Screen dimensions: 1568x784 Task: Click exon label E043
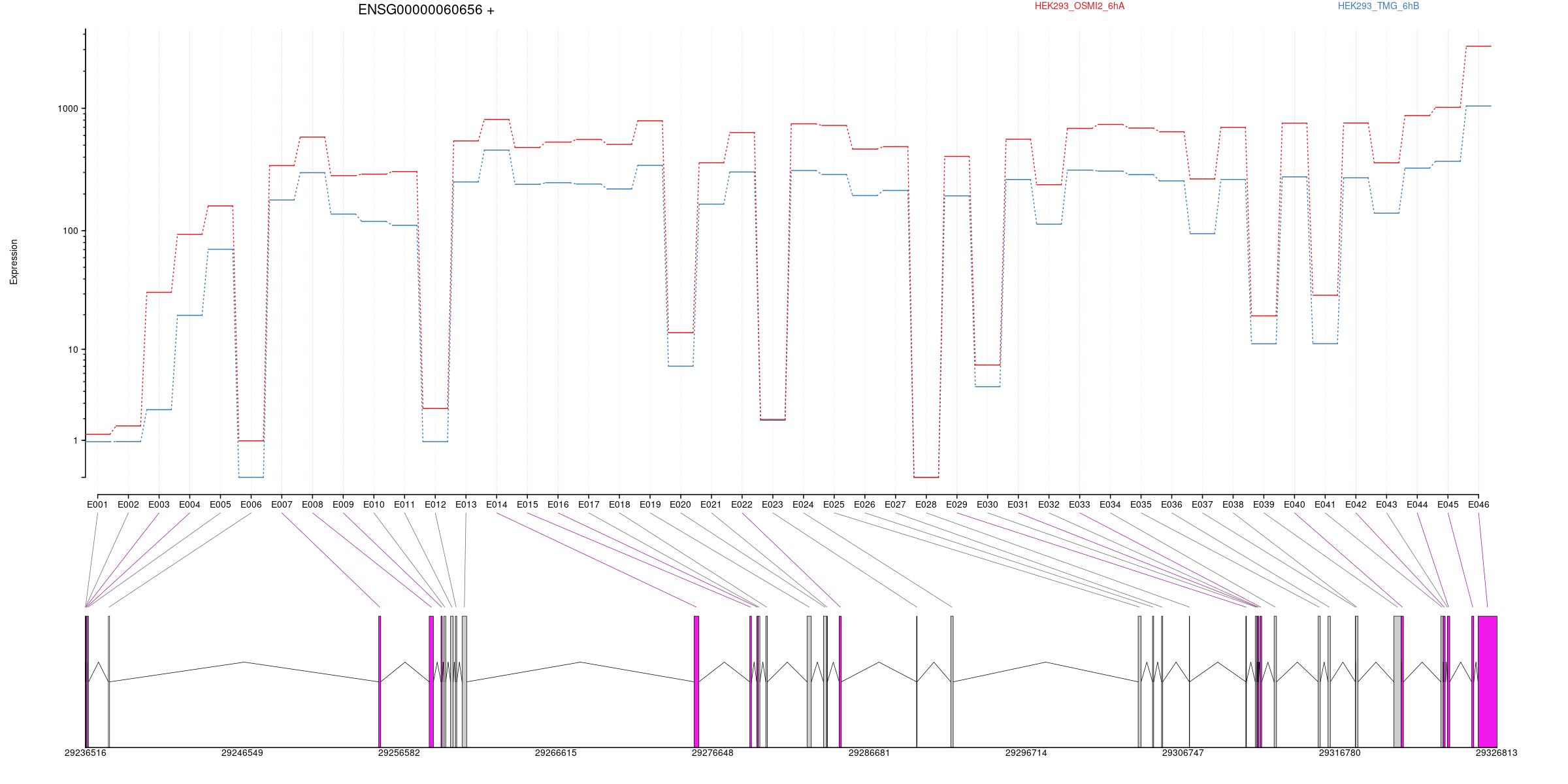click(1386, 504)
